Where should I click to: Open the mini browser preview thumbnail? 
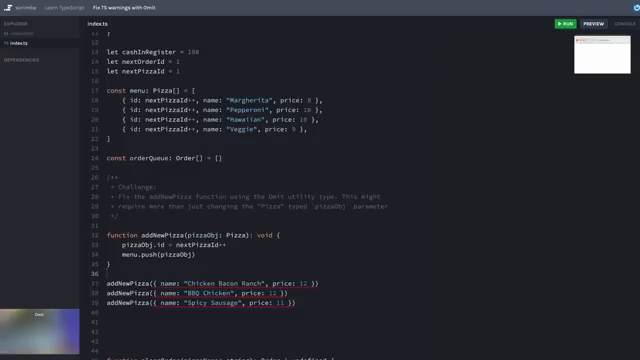pyautogui.click(x=602, y=55)
